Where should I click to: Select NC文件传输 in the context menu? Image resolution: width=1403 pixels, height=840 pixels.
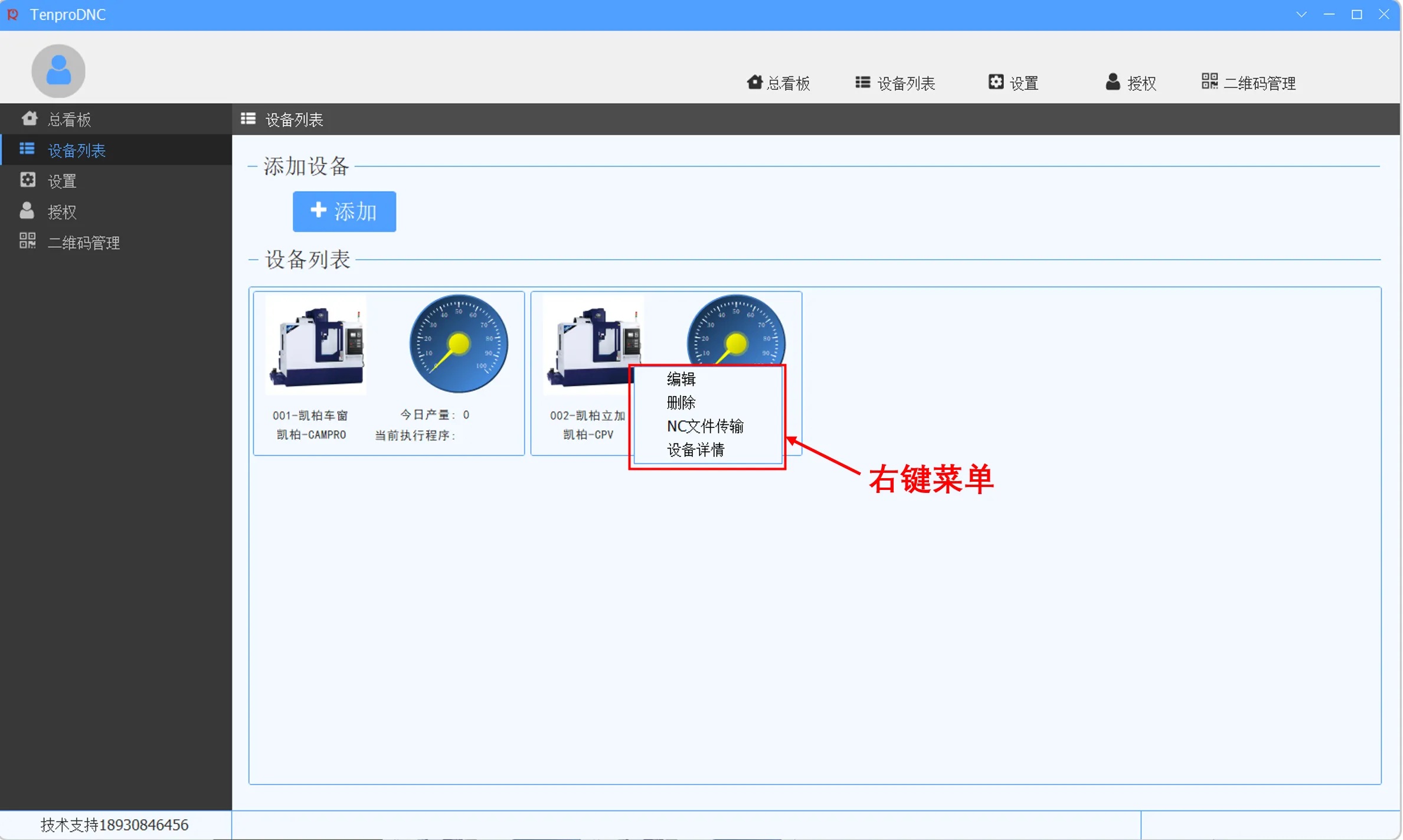705,426
